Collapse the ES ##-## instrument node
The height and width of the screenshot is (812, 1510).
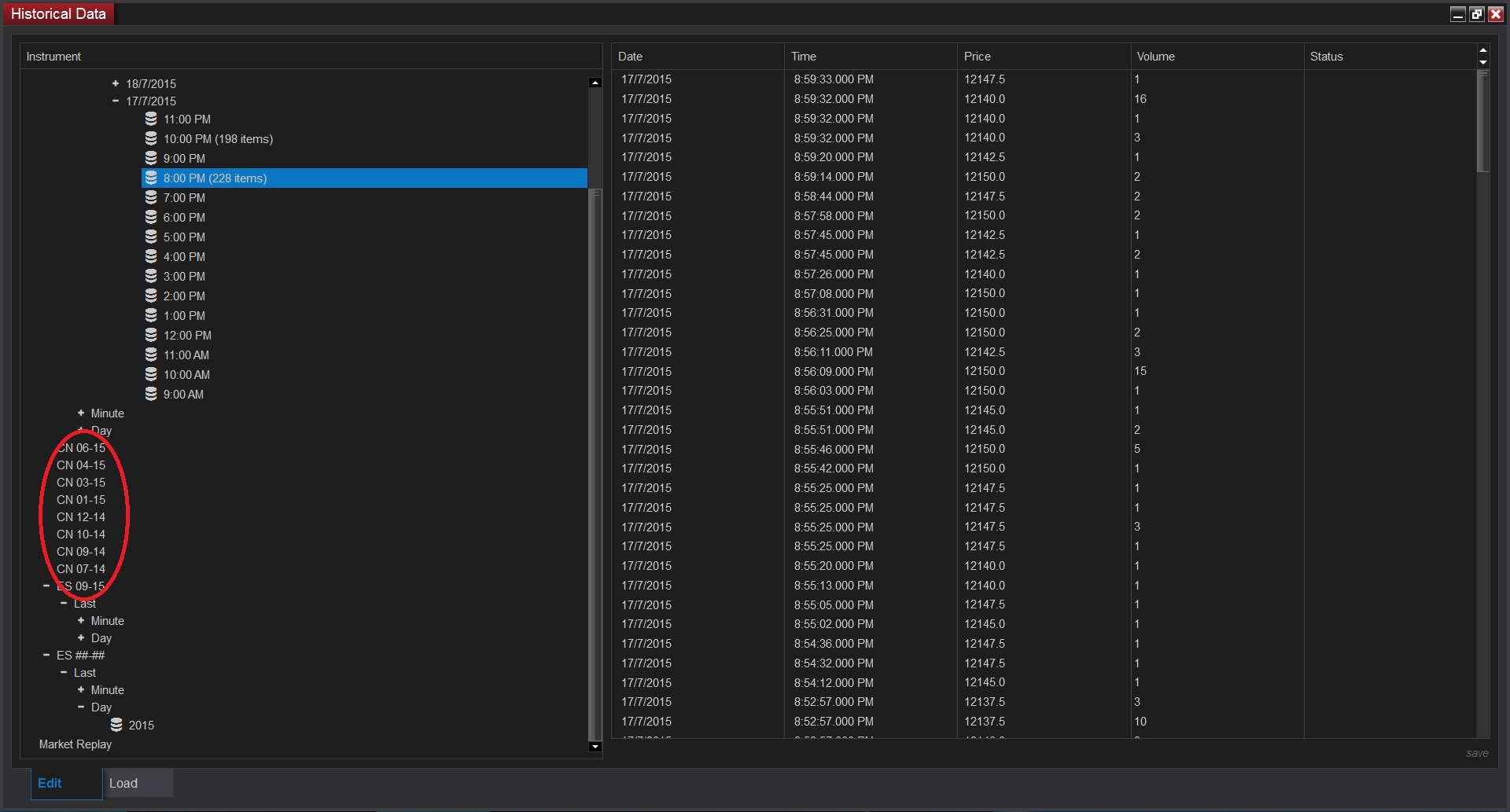click(x=46, y=655)
